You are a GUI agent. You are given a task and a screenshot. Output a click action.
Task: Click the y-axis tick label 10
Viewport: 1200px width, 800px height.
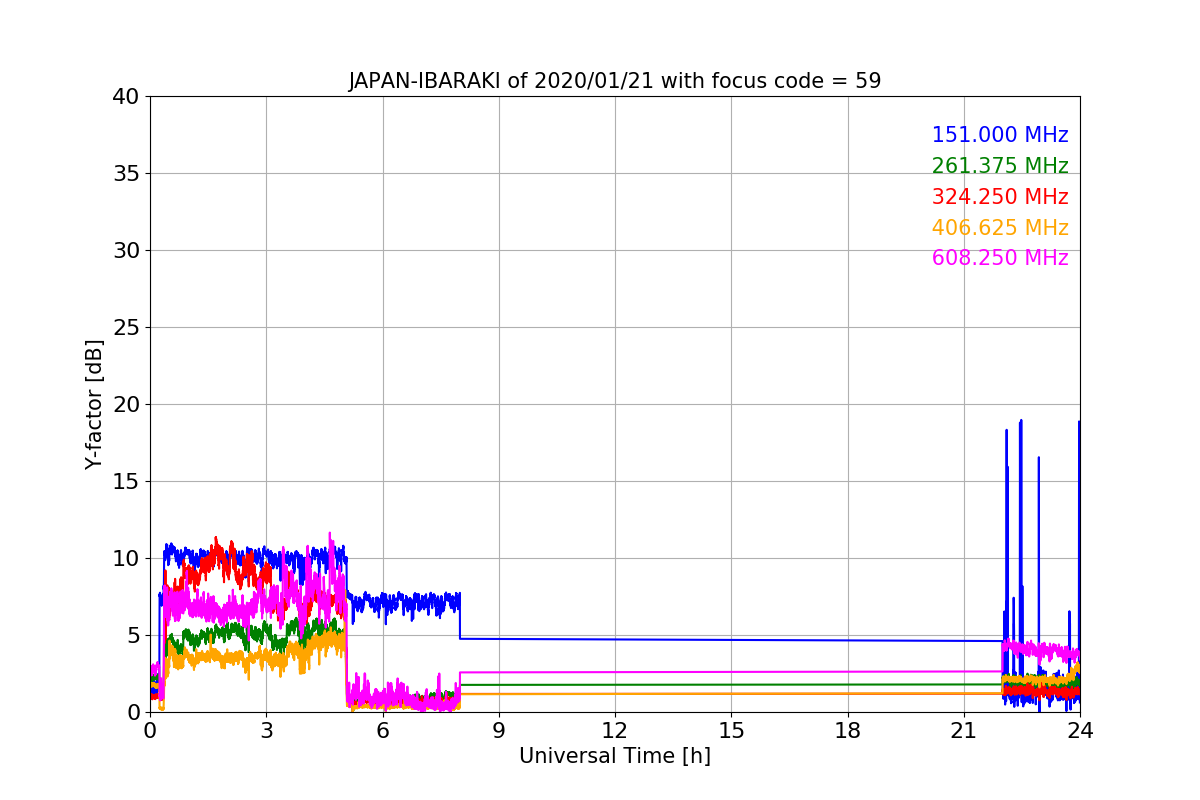[x=126, y=559]
